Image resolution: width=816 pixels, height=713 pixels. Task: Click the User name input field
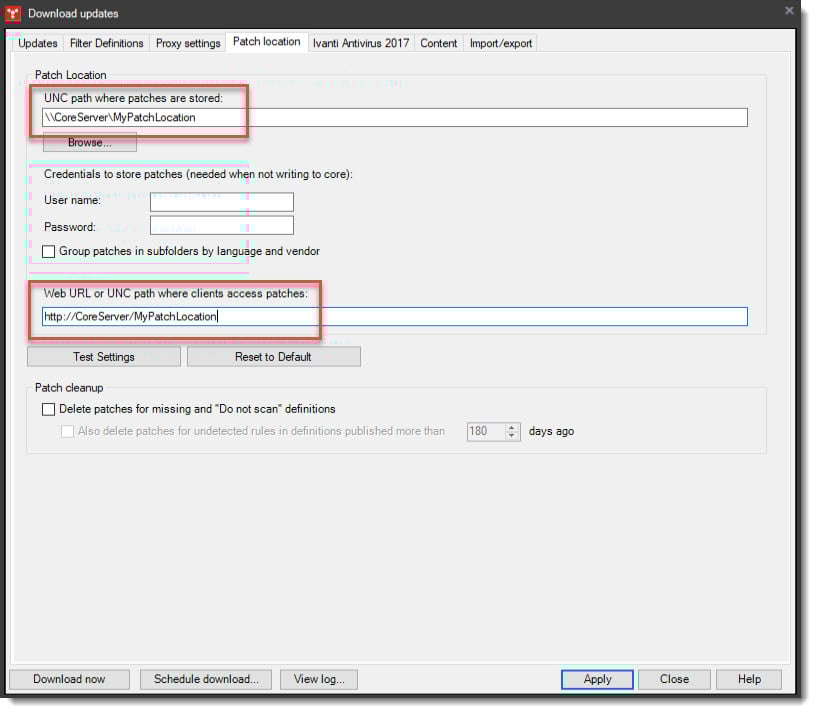221,201
